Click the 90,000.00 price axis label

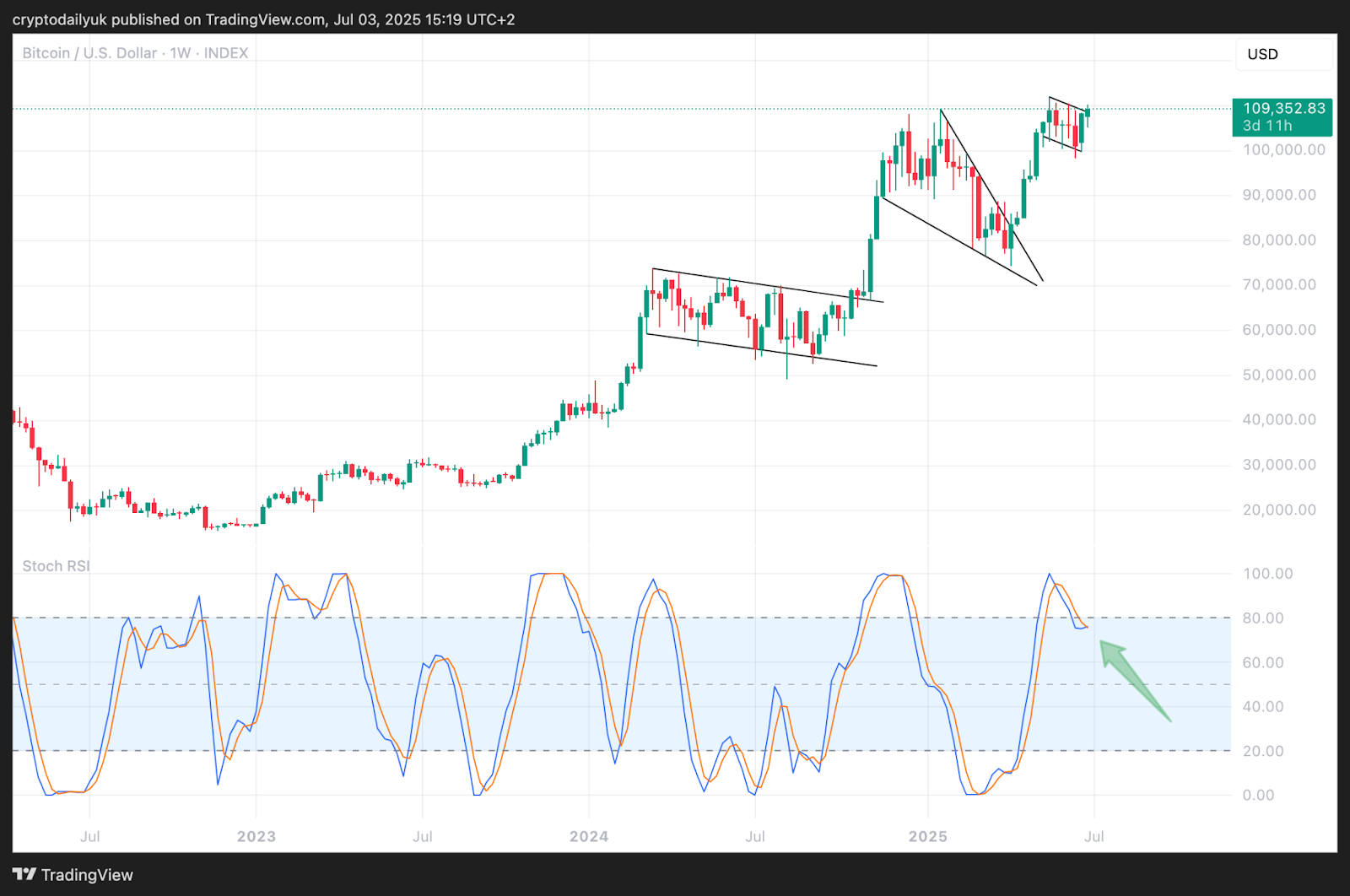pos(1279,195)
